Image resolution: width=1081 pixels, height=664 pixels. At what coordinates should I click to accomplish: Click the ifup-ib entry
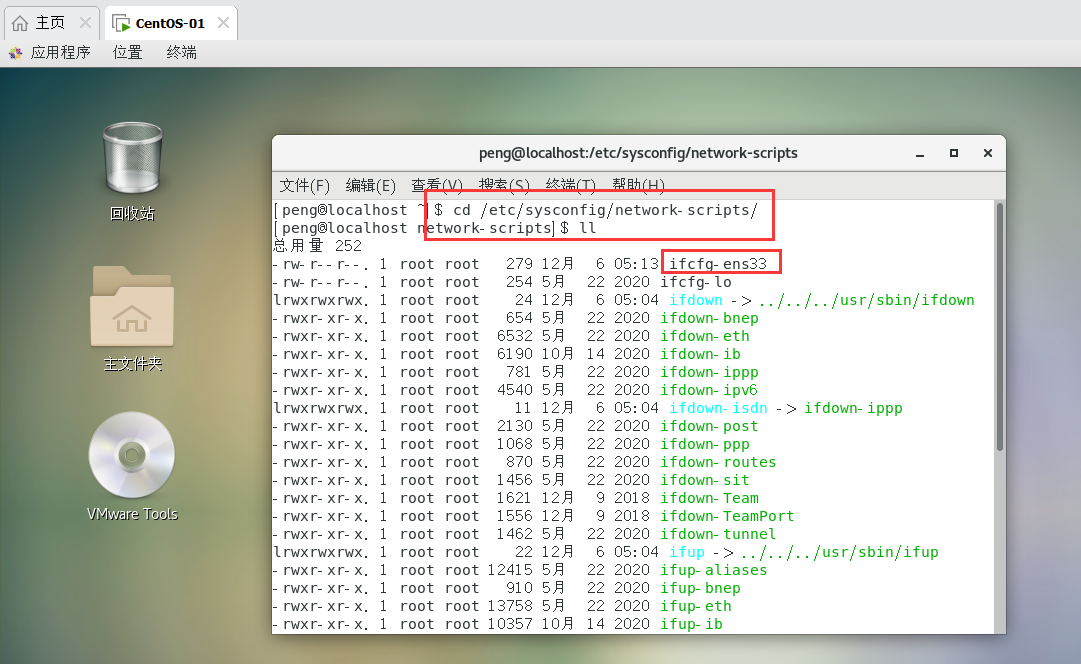click(x=691, y=624)
